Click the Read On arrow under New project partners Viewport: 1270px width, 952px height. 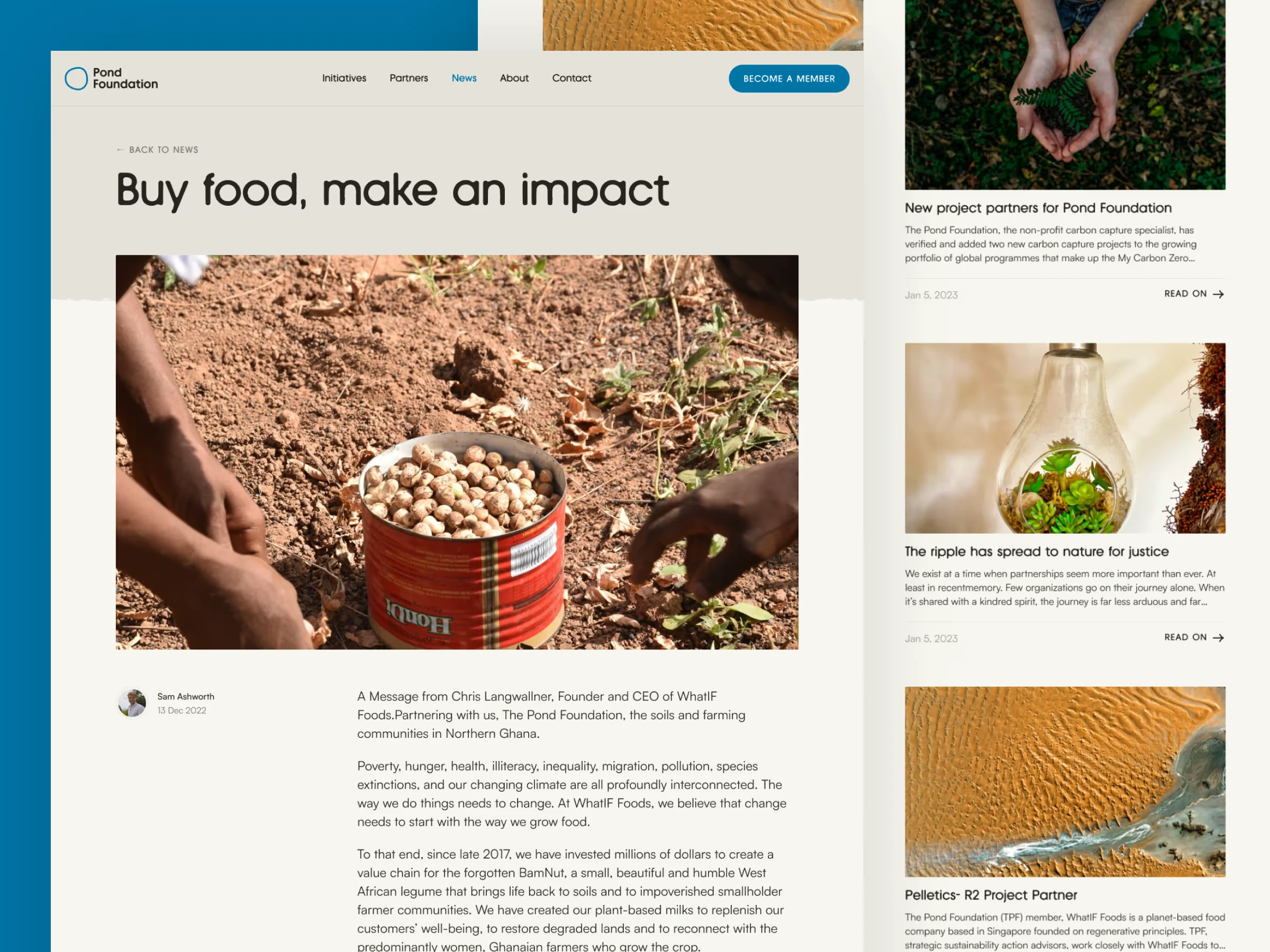(x=1218, y=295)
